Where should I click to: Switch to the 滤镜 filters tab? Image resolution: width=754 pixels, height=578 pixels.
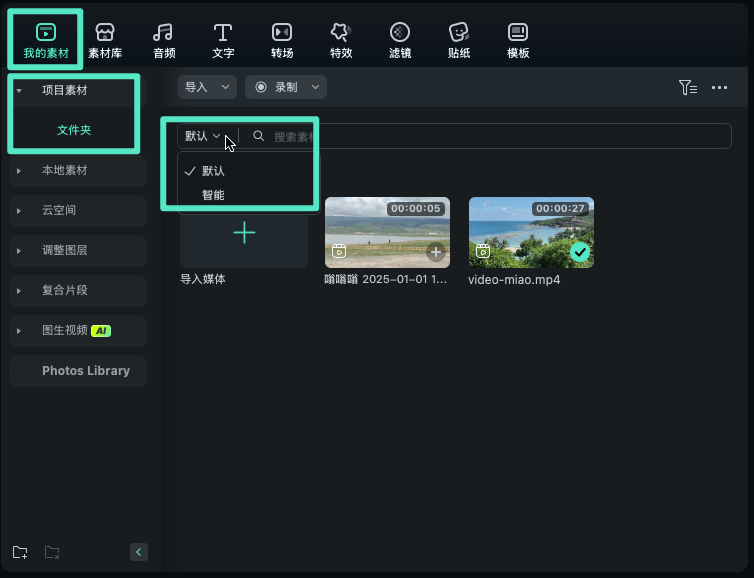pyautogui.click(x=400, y=40)
